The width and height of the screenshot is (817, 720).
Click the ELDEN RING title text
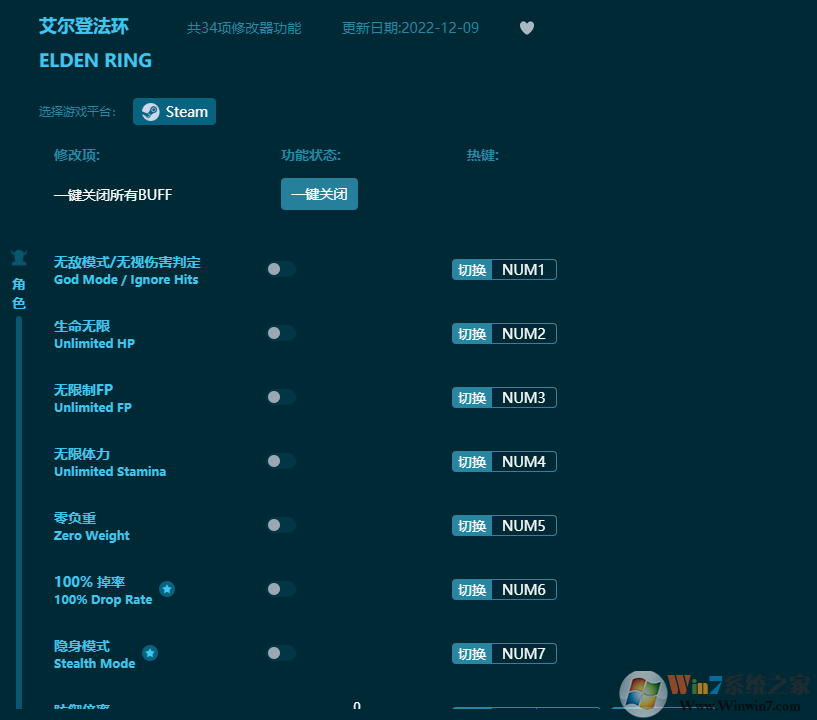coord(96,60)
